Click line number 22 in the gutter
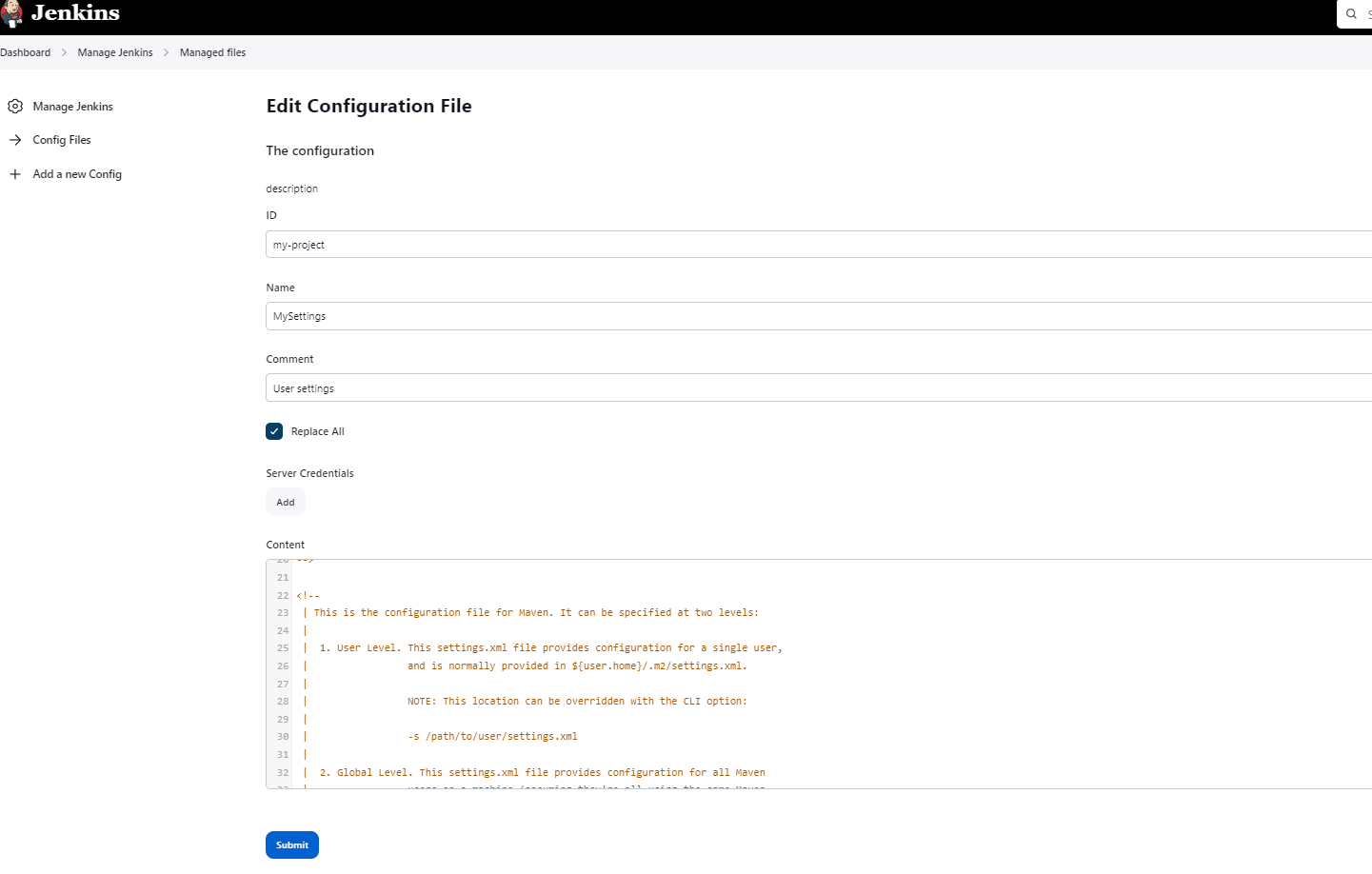Viewport: 1372px width, 874px height. (283, 596)
